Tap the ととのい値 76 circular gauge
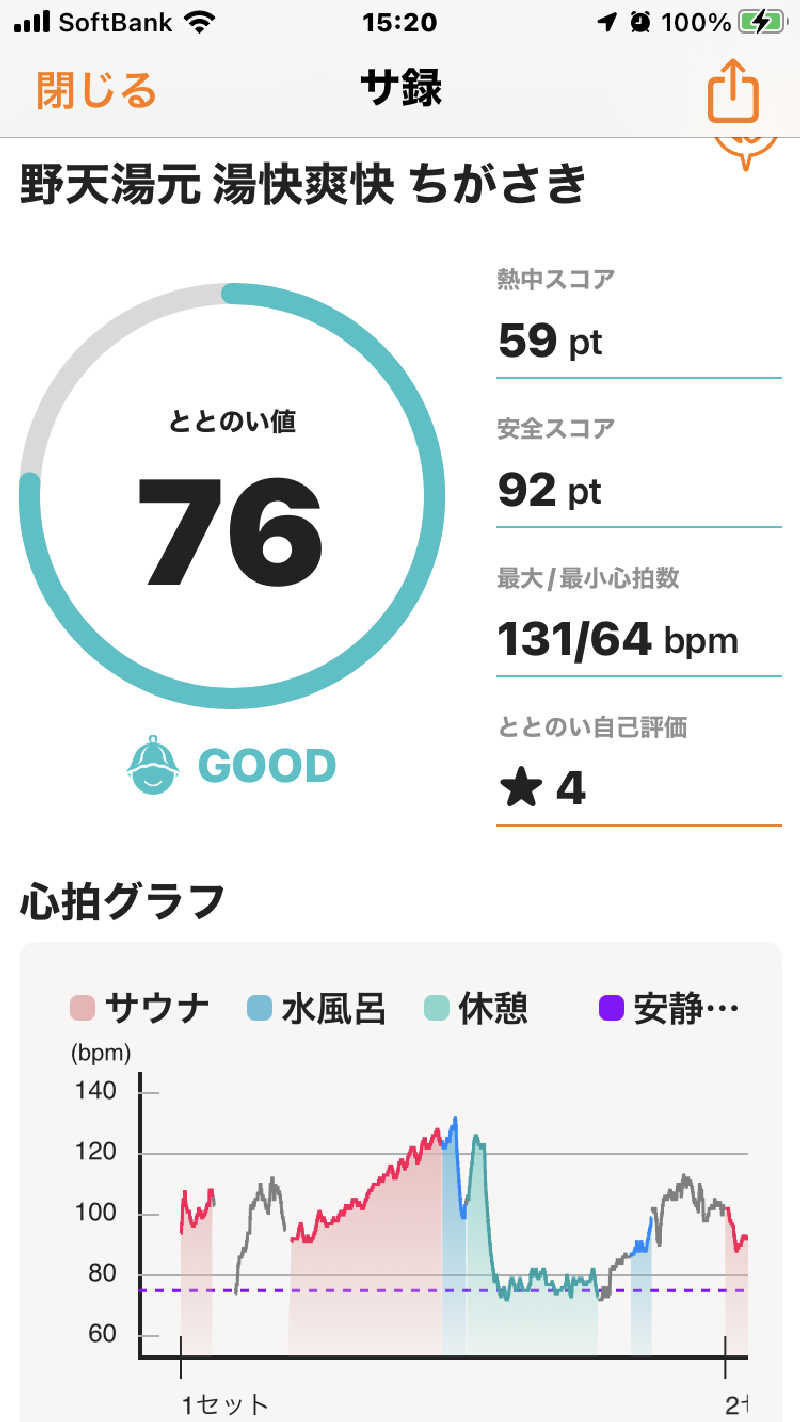Screen dimensions: 800x1422 231,497
